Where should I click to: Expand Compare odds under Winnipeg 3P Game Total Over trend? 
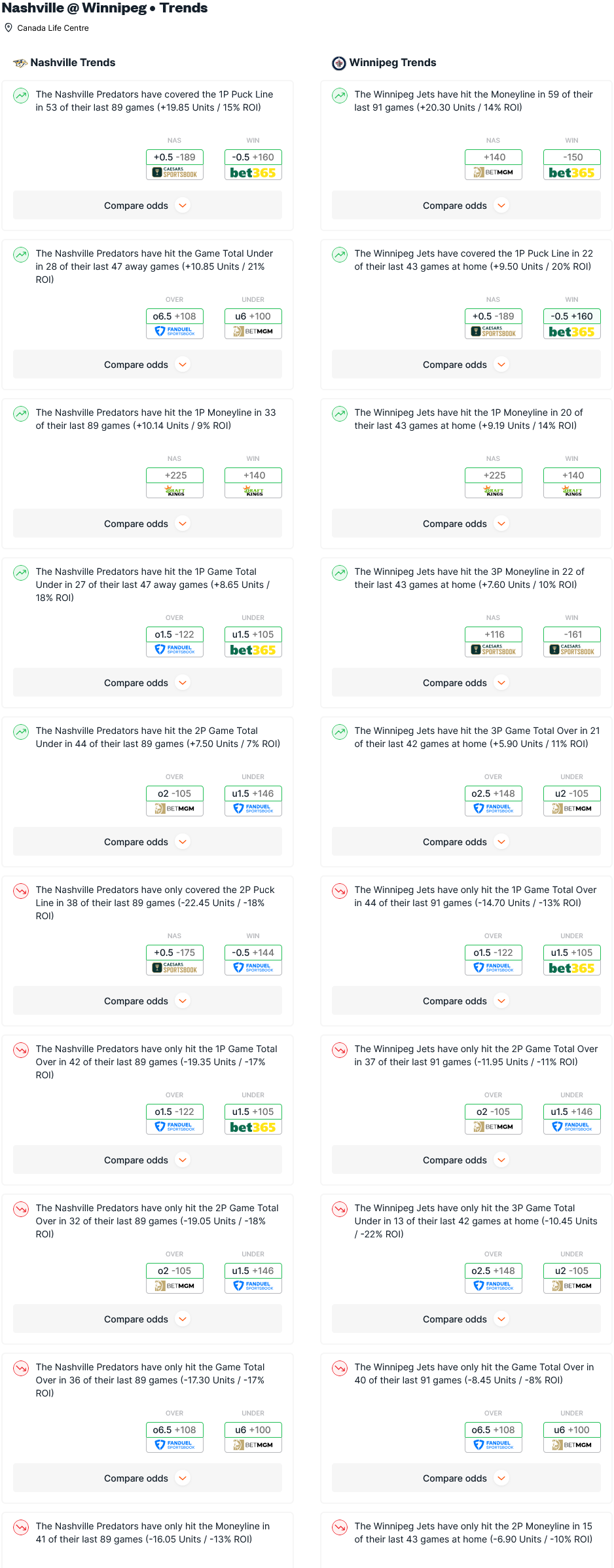(466, 842)
